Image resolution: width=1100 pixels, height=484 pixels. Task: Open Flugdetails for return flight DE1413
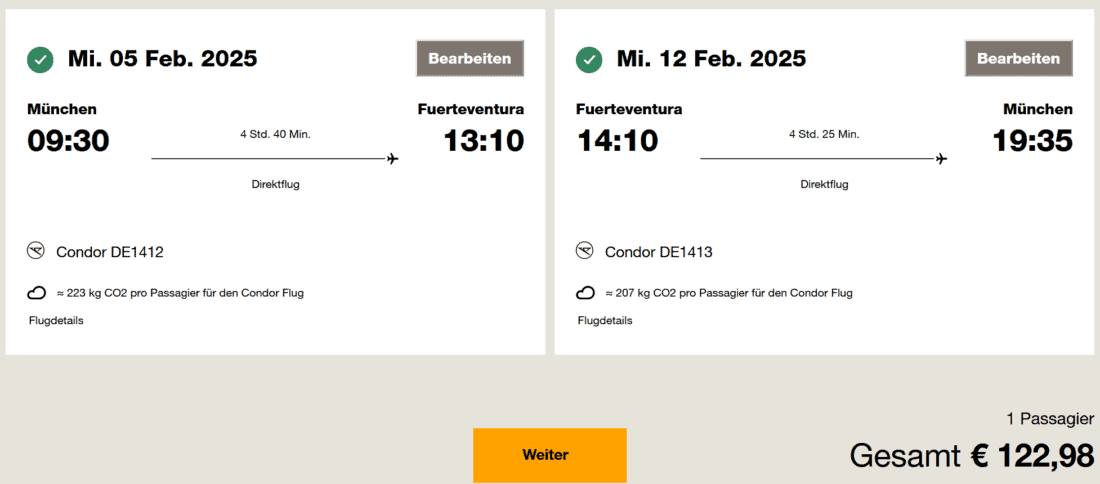coord(605,321)
